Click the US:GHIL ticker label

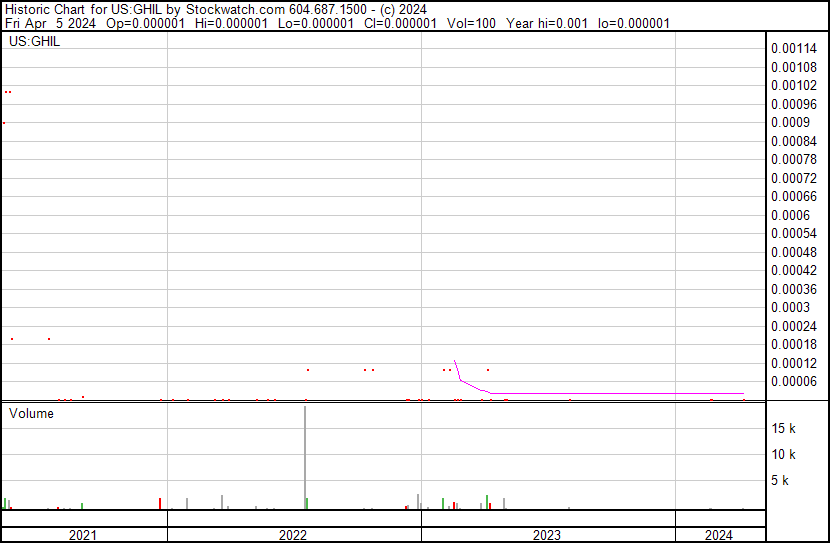34,42
